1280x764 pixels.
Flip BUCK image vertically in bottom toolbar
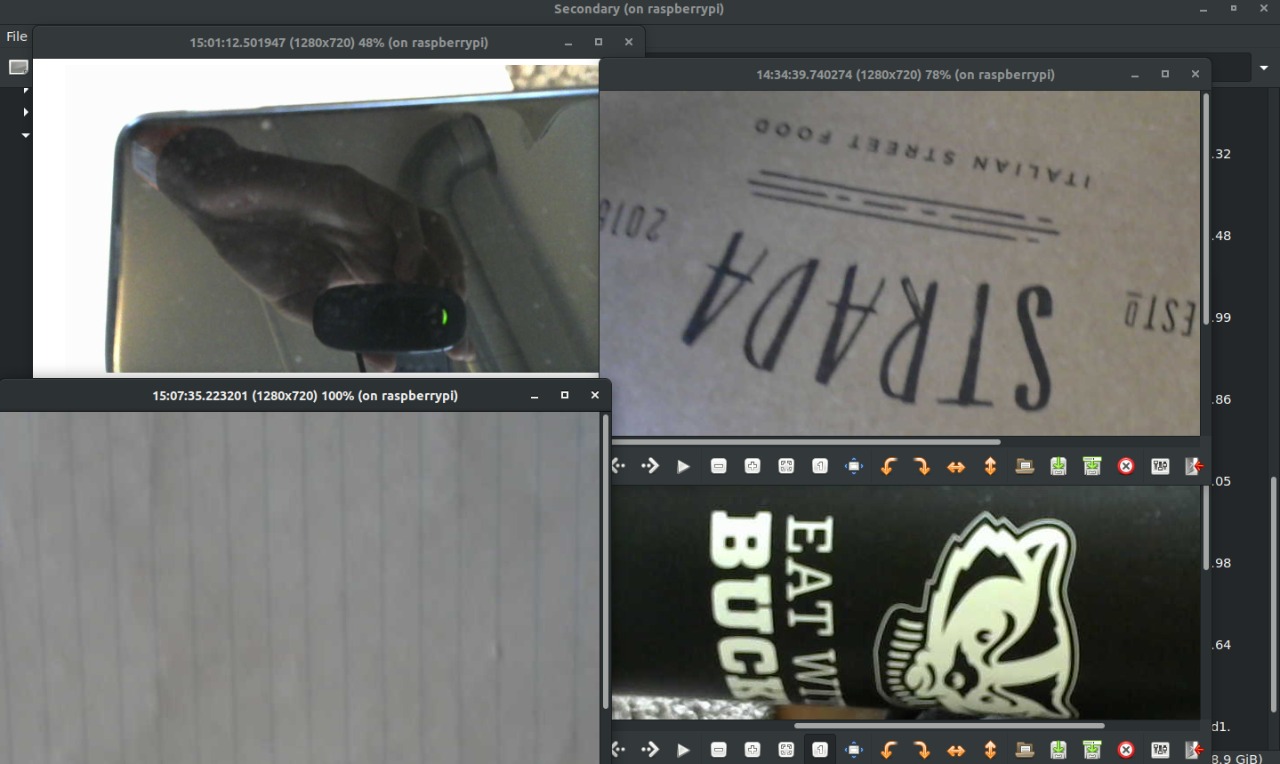tap(990, 749)
